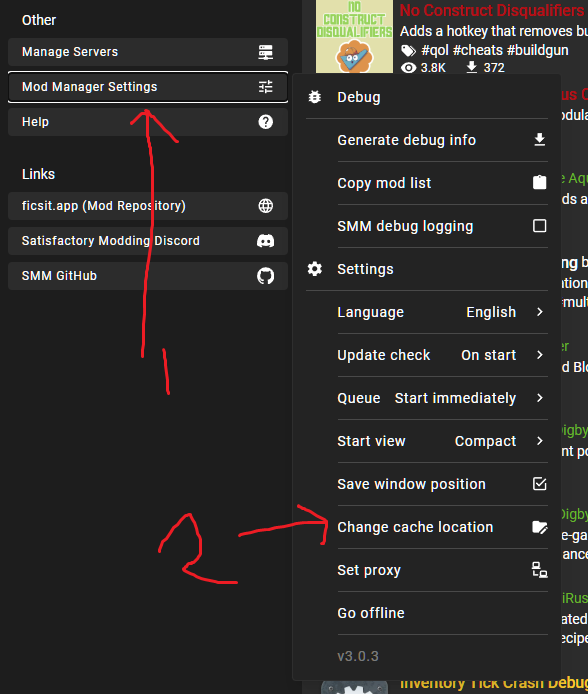This screenshot has width=588, height=694.
Task: Click the Discord logo icon
Action: [x=265, y=241]
